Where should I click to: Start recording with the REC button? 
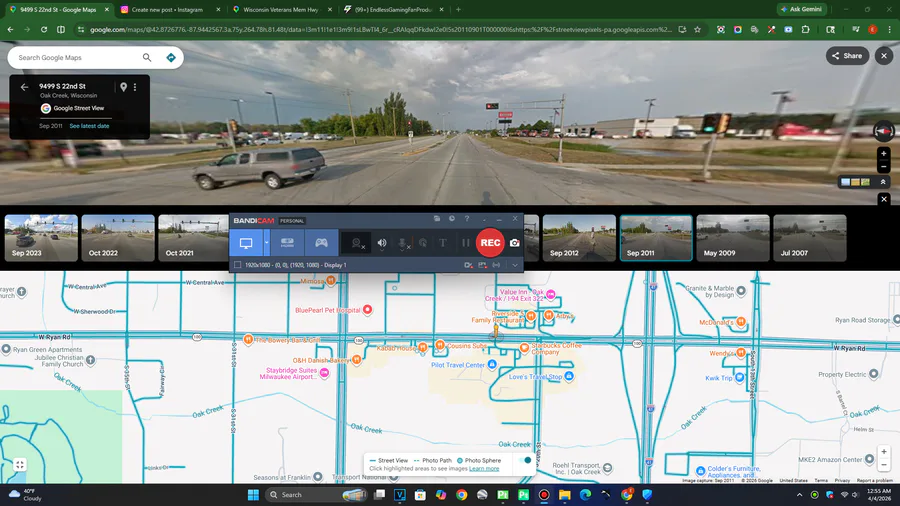click(x=490, y=243)
